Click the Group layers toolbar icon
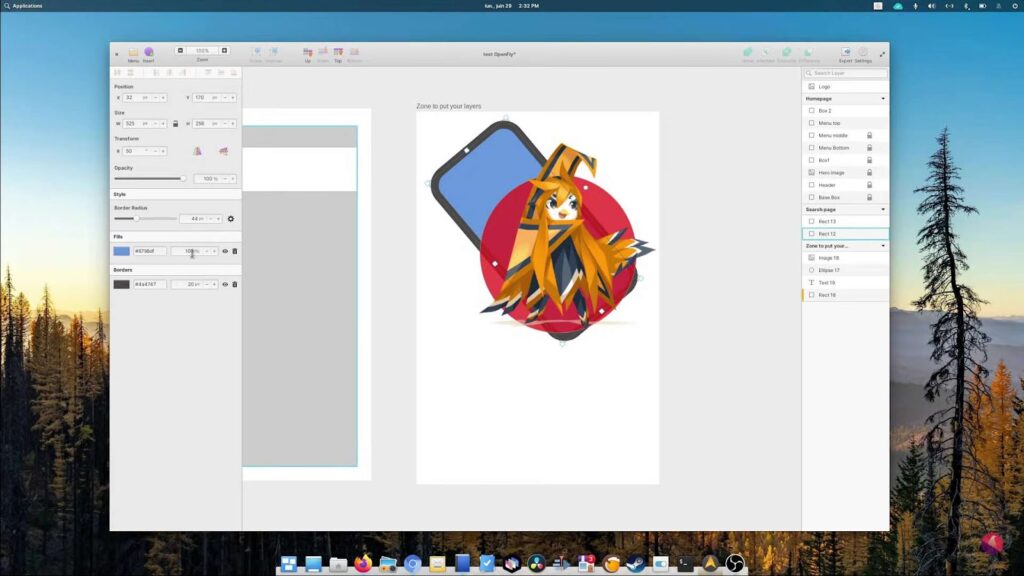Viewport: 1024px width, 576px height. pyautogui.click(x=256, y=52)
